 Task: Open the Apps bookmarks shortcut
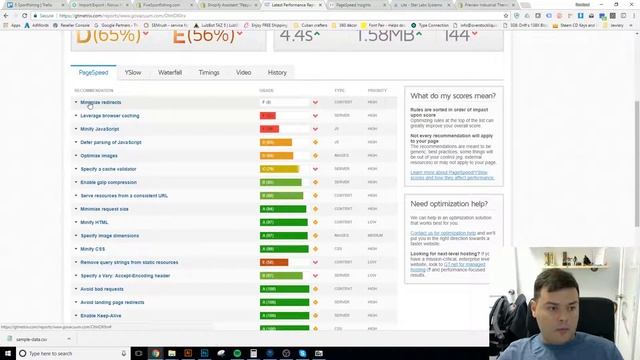pos(12,25)
